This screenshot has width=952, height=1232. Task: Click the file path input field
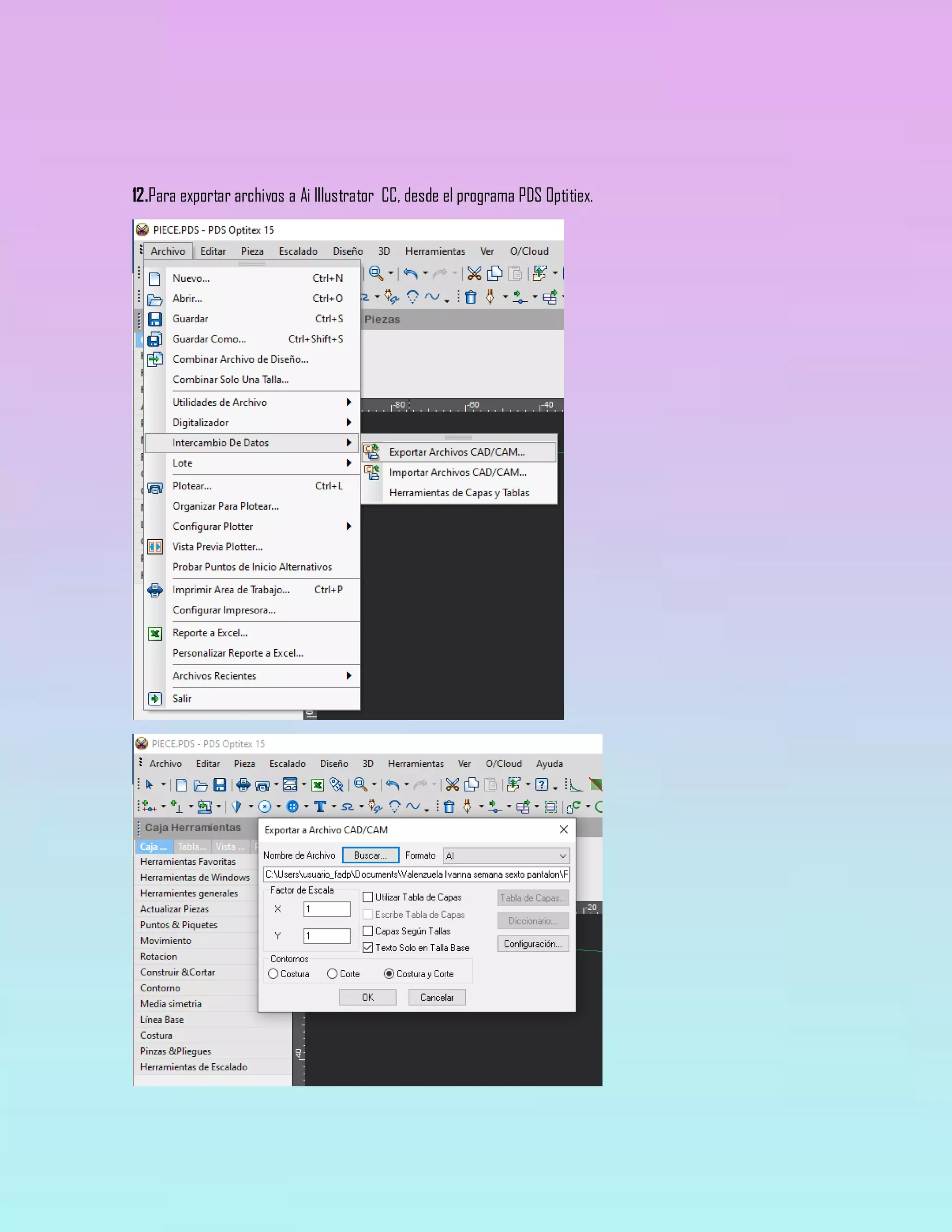coord(417,874)
